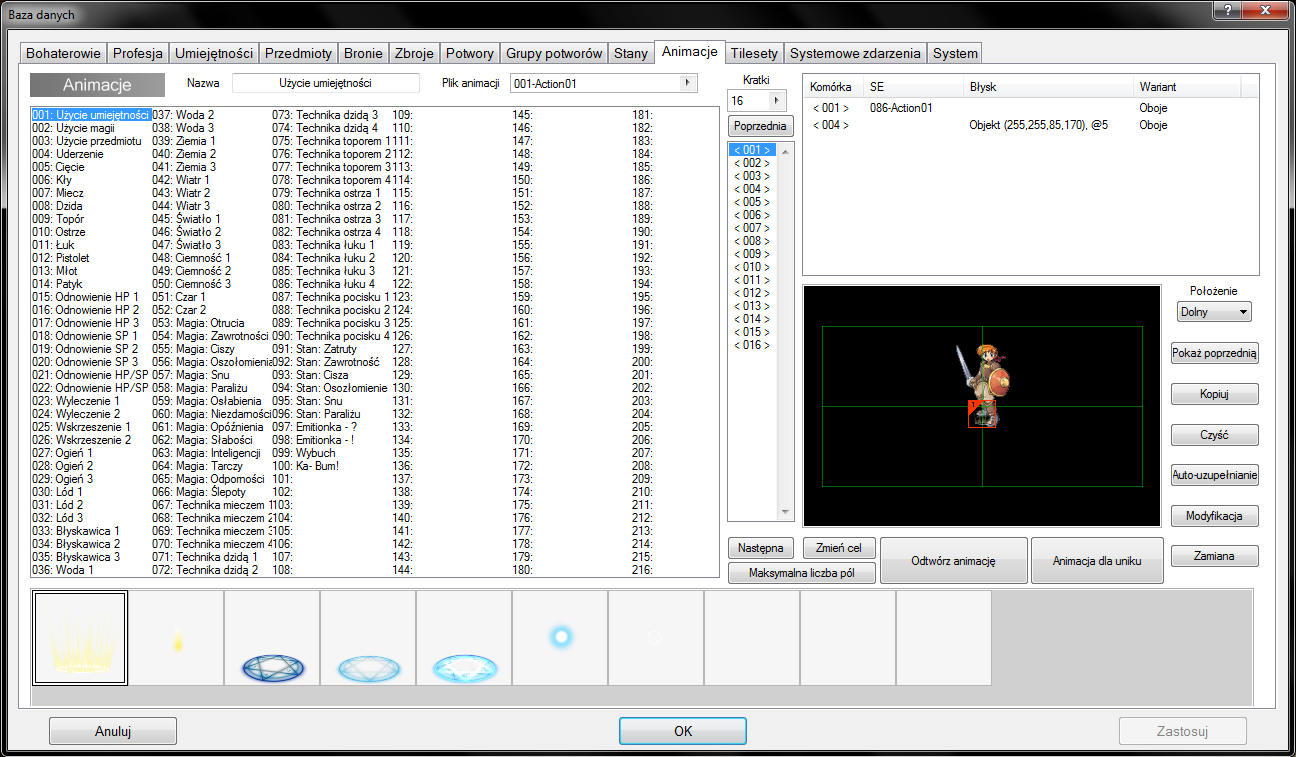Screen dimensions: 1296x757
Task: Click the Auto-uzupełnianie button
Action: (x=1215, y=475)
